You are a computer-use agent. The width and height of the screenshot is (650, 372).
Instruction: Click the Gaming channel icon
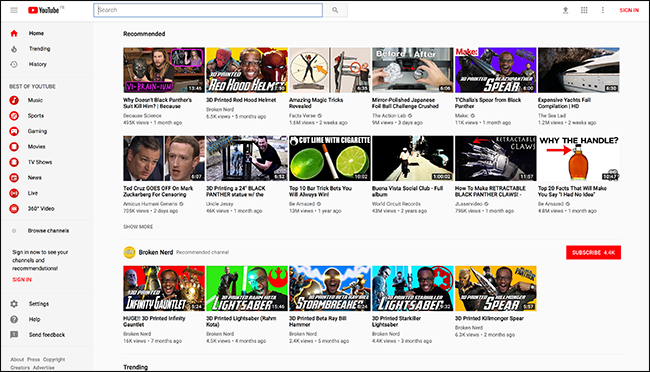14,131
